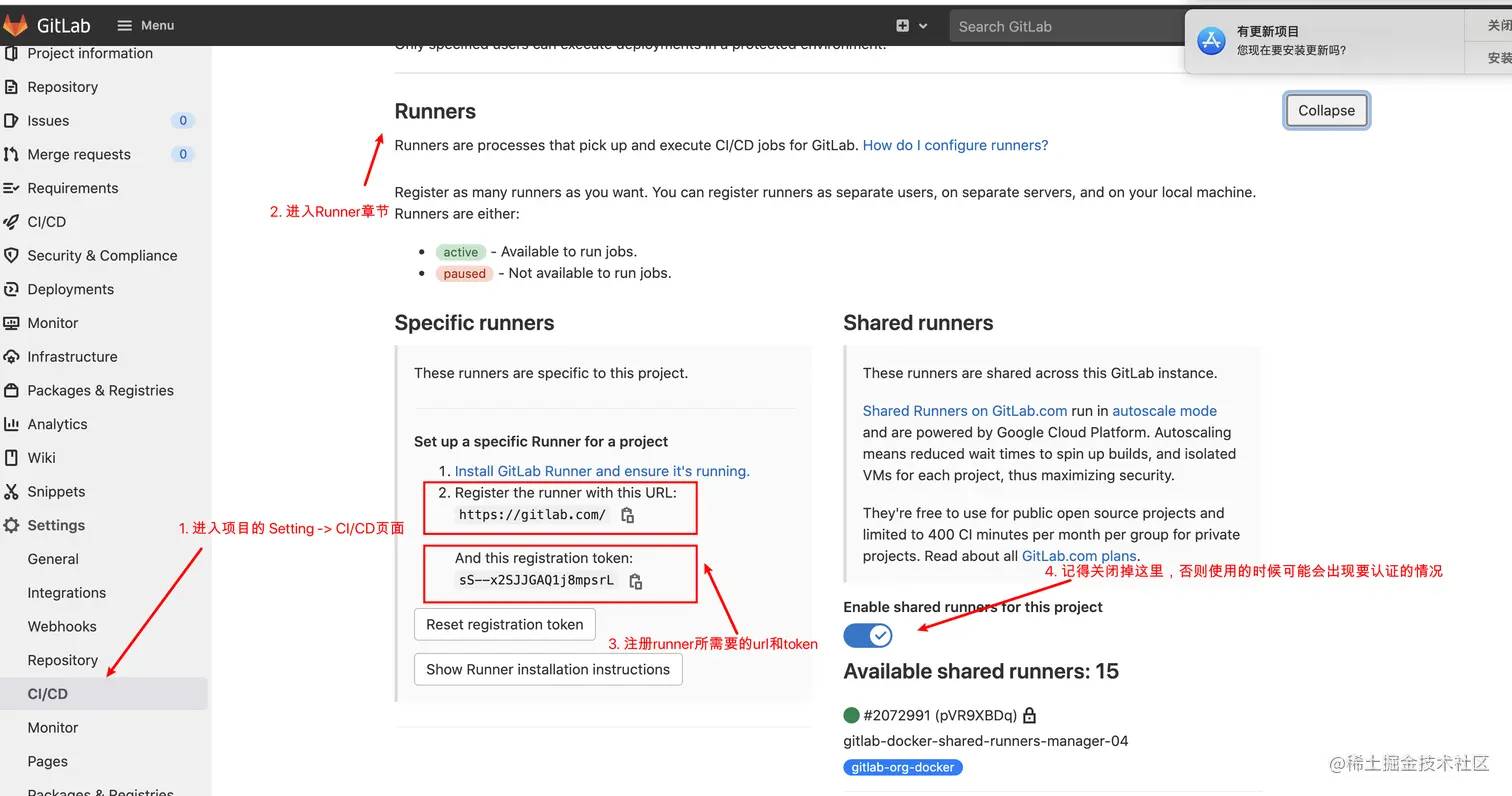Click the 有更新项目 notification title

(x=1268, y=32)
